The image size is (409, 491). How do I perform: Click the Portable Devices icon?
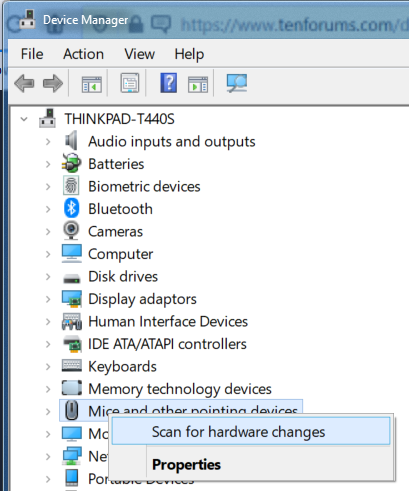pos(71,478)
